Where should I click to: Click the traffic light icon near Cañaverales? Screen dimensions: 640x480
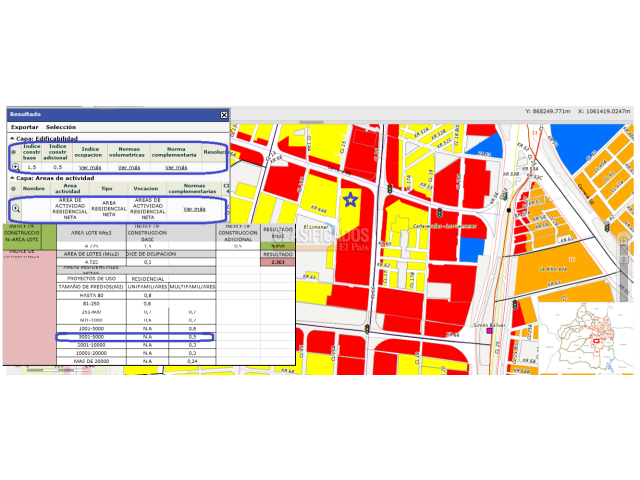(x=437, y=213)
